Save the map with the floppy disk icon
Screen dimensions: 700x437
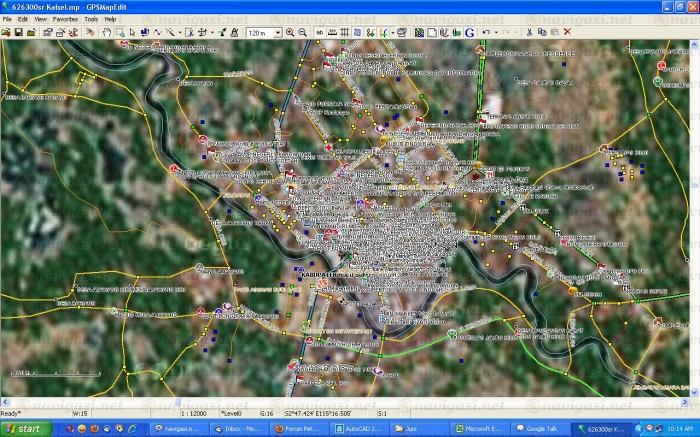tap(19, 32)
